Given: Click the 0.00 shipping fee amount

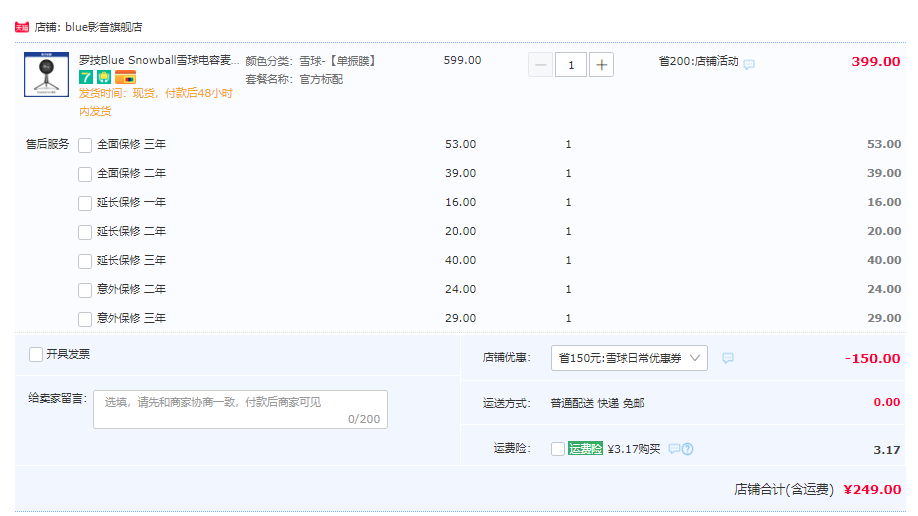Looking at the screenshot, I should click(x=886, y=402).
